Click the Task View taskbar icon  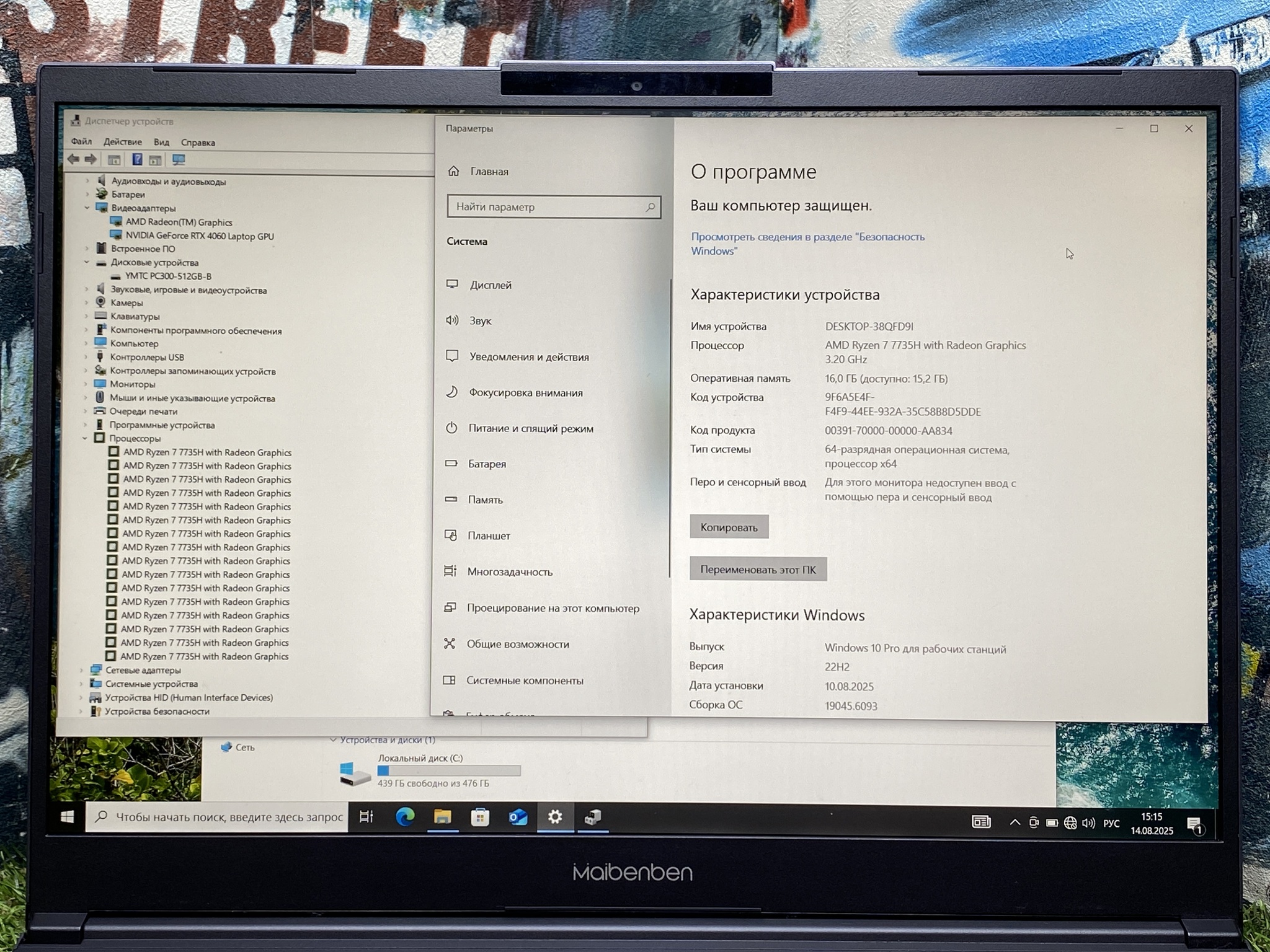pos(366,817)
